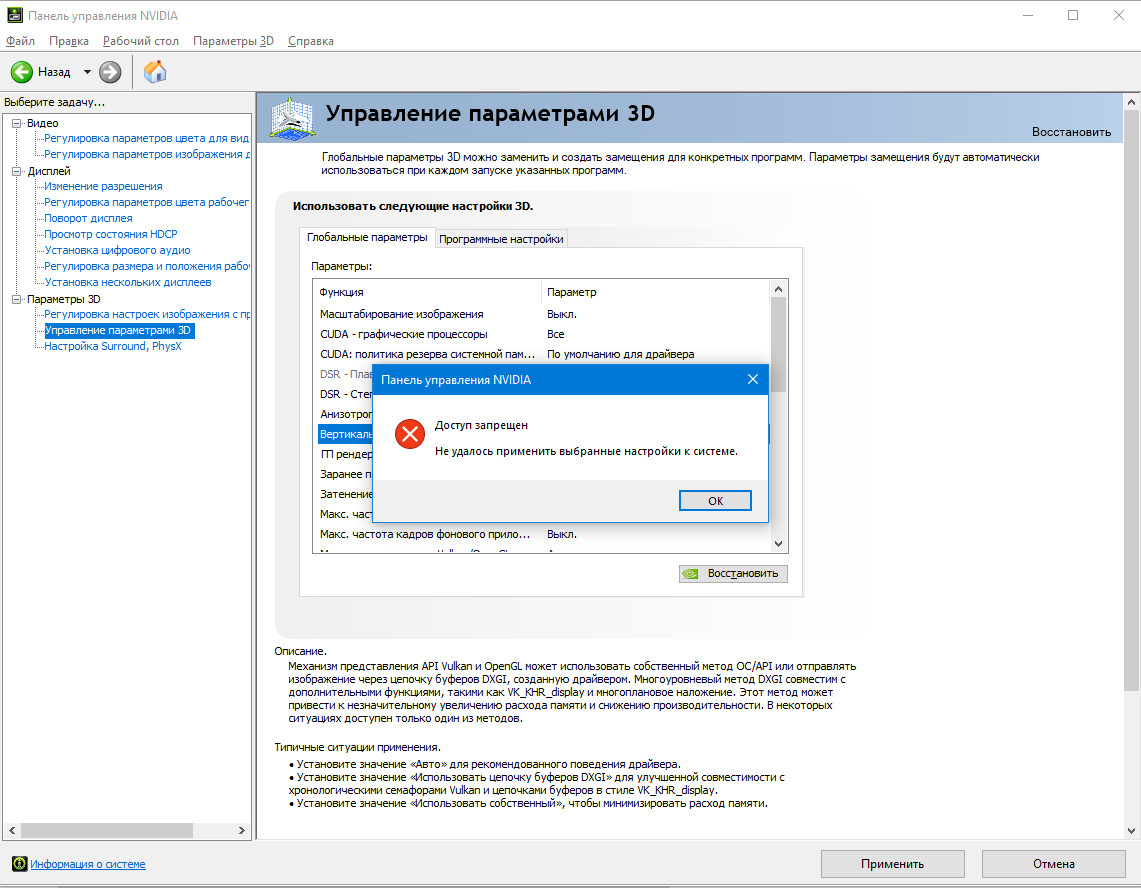This screenshot has width=1141, height=888.
Task: Click the Применить button
Action: (x=892, y=864)
